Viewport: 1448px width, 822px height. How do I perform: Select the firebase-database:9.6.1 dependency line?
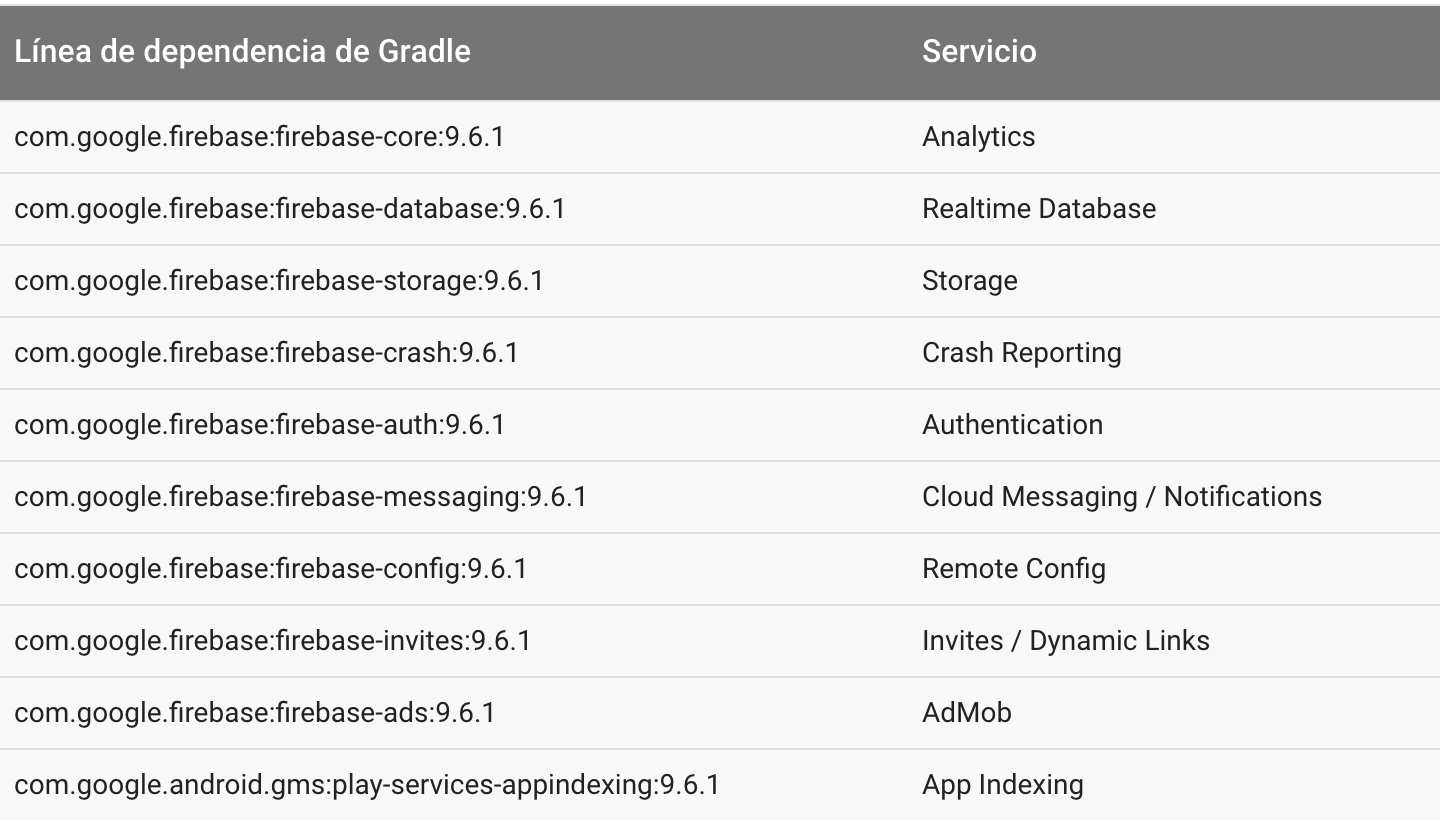point(289,209)
